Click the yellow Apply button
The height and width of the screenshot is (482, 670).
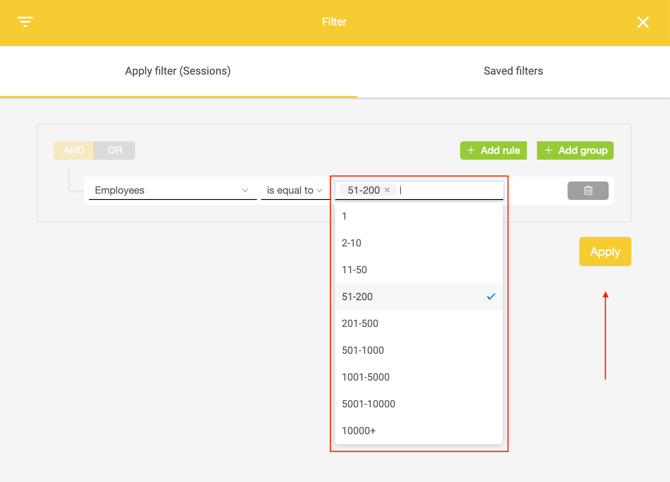tap(605, 252)
